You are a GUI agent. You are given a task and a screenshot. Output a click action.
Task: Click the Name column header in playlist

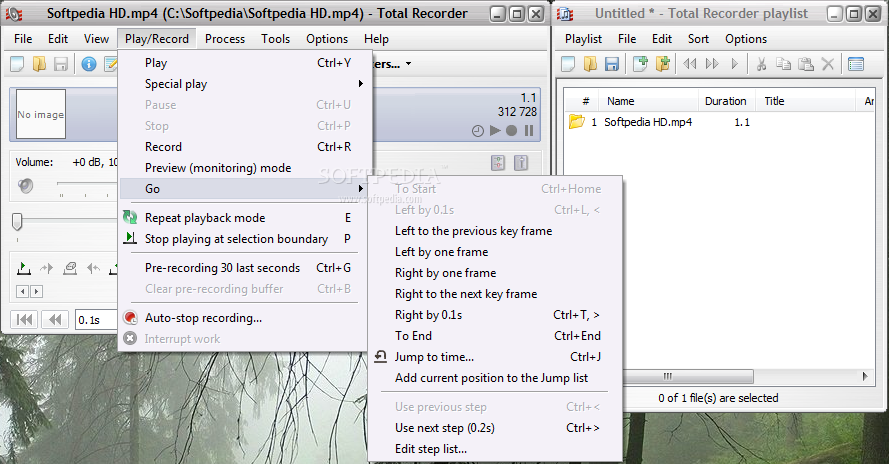coord(647,101)
